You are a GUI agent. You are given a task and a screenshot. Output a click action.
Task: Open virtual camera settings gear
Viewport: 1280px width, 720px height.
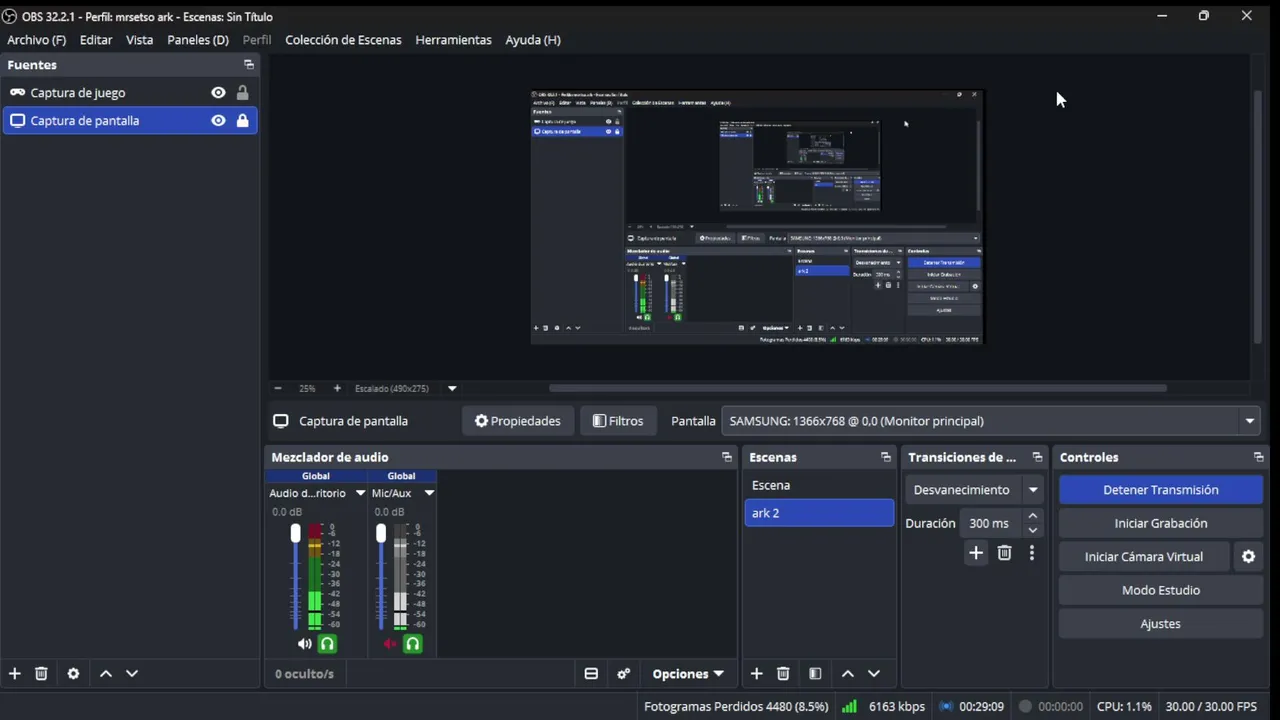pyautogui.click(x=1248, y=557)
